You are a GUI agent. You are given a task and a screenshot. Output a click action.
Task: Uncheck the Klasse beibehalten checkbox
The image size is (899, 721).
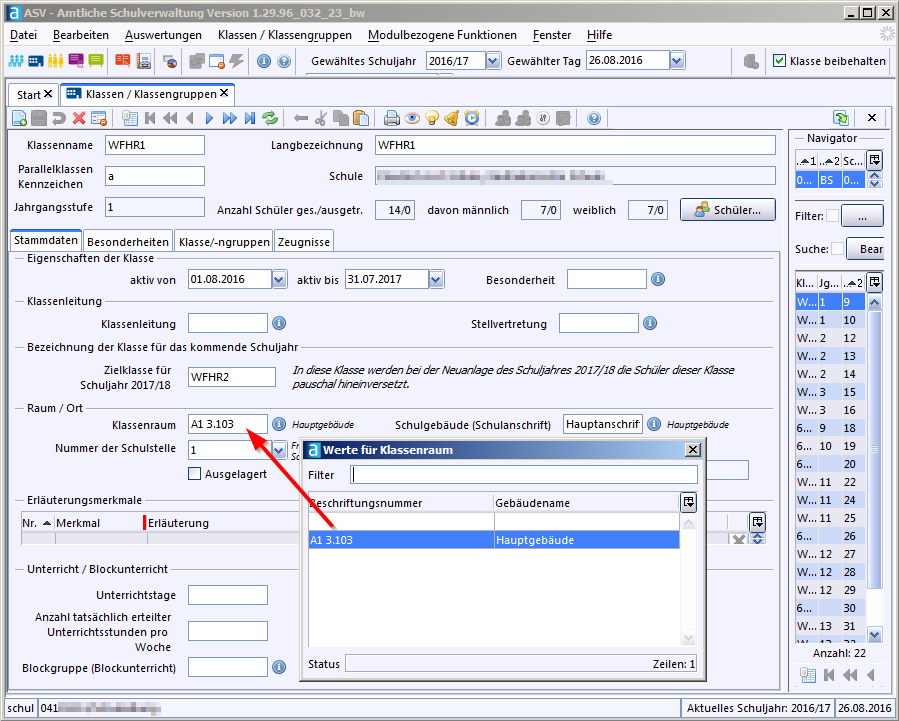(779, 61)
